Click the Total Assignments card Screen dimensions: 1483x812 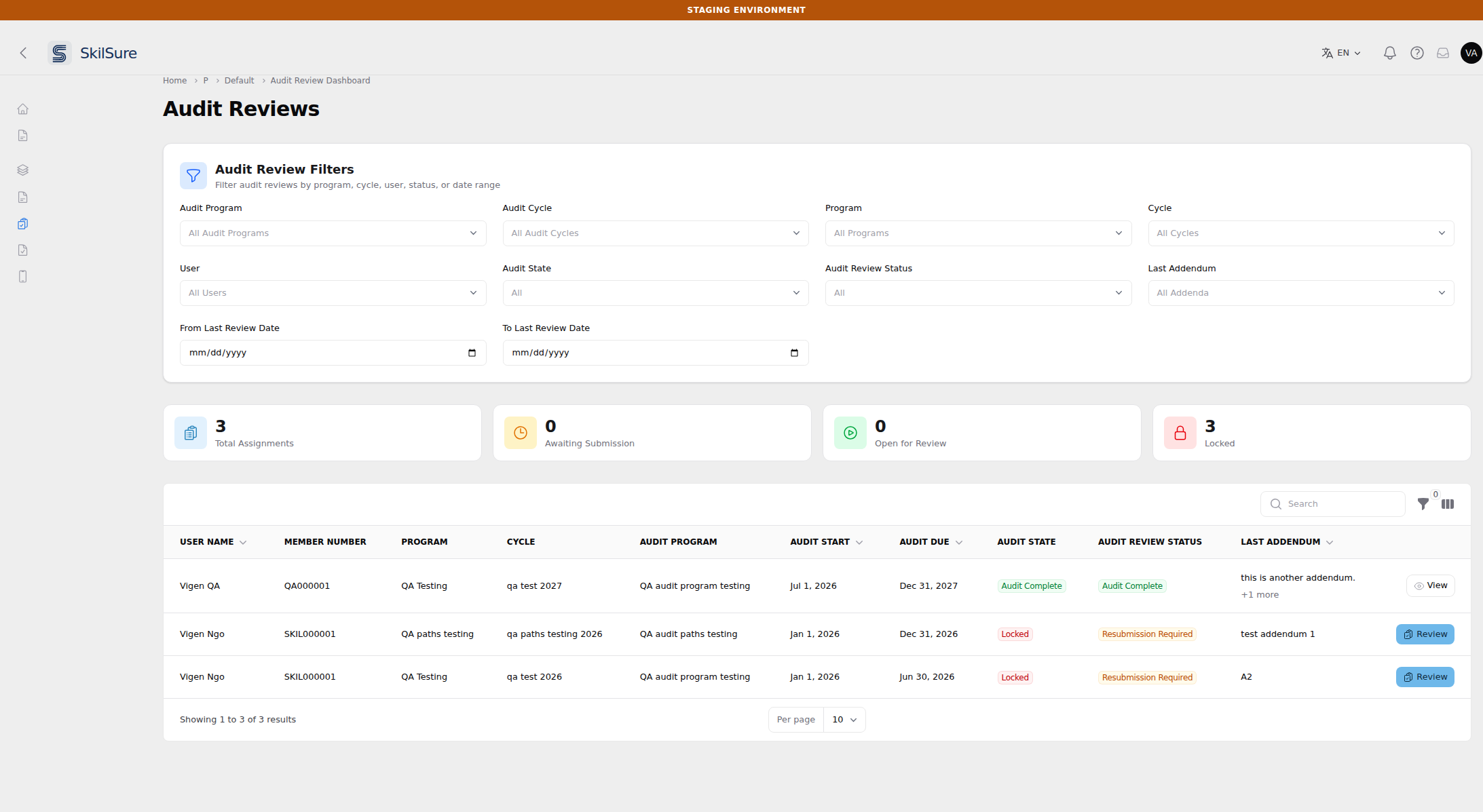[322, 433]
